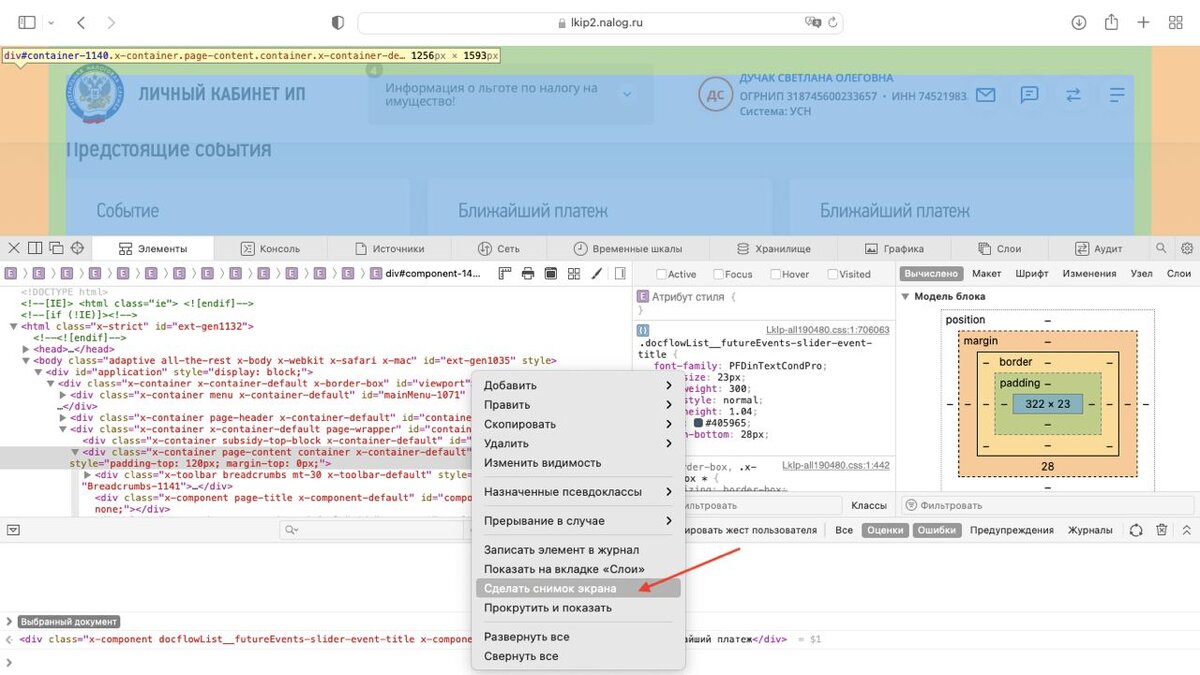
Task: Open Хранилище inspector tab
Action: [x=774, y=248]
